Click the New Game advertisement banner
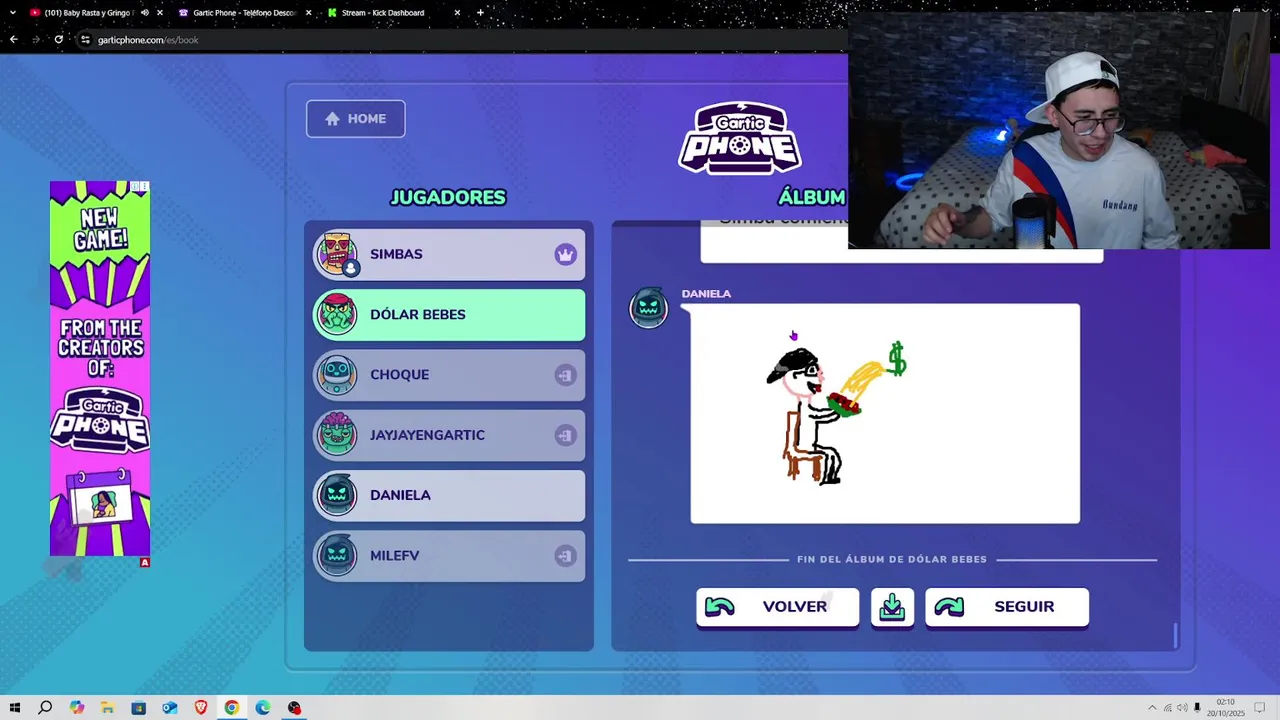The height and width of the screenshot is (720, 1280). [x=100, y=368]
